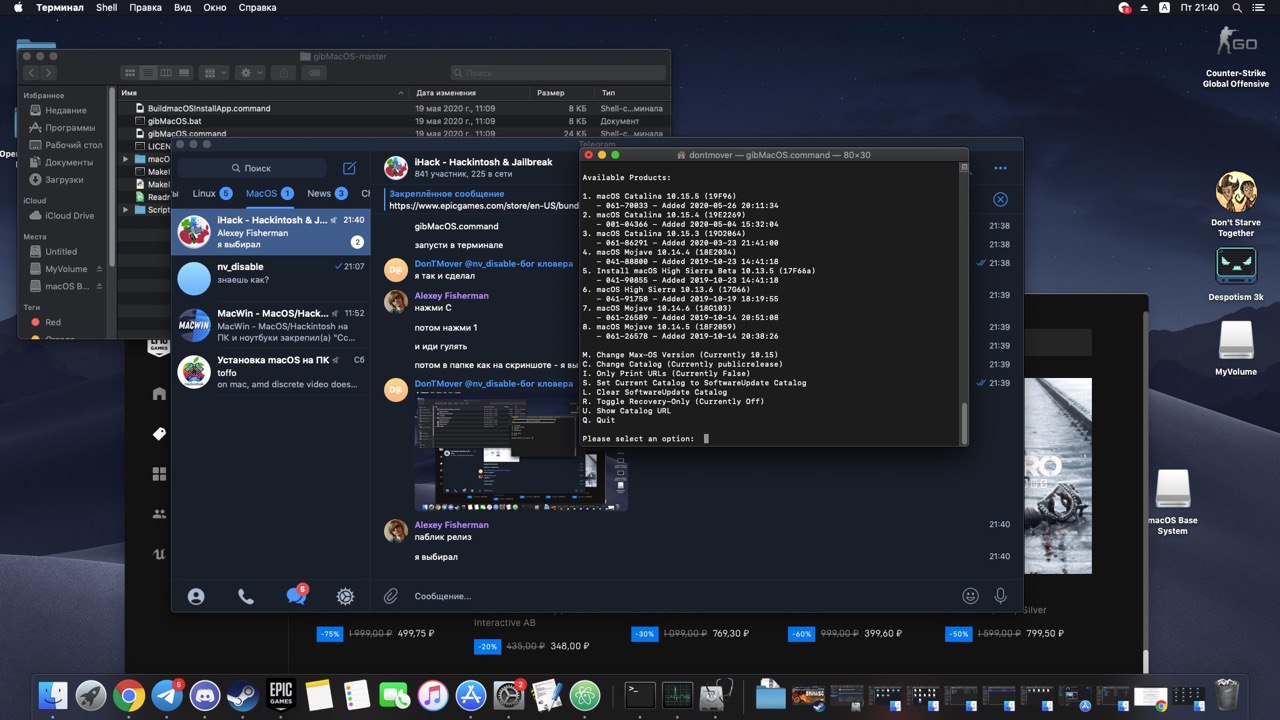This screenshot has height=720, width=1280.
Task: Click Alexey Fisherman sender name
Action: point(451,296)
